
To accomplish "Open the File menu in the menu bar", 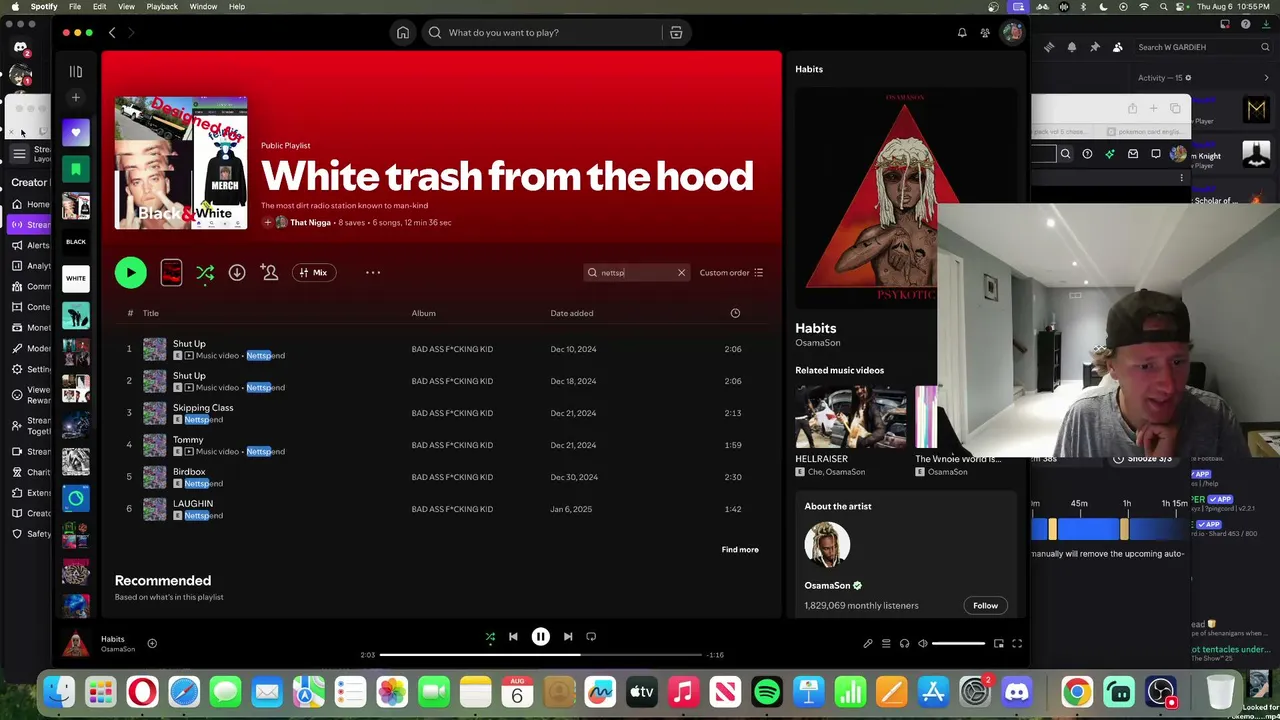I will click(75, 7).
